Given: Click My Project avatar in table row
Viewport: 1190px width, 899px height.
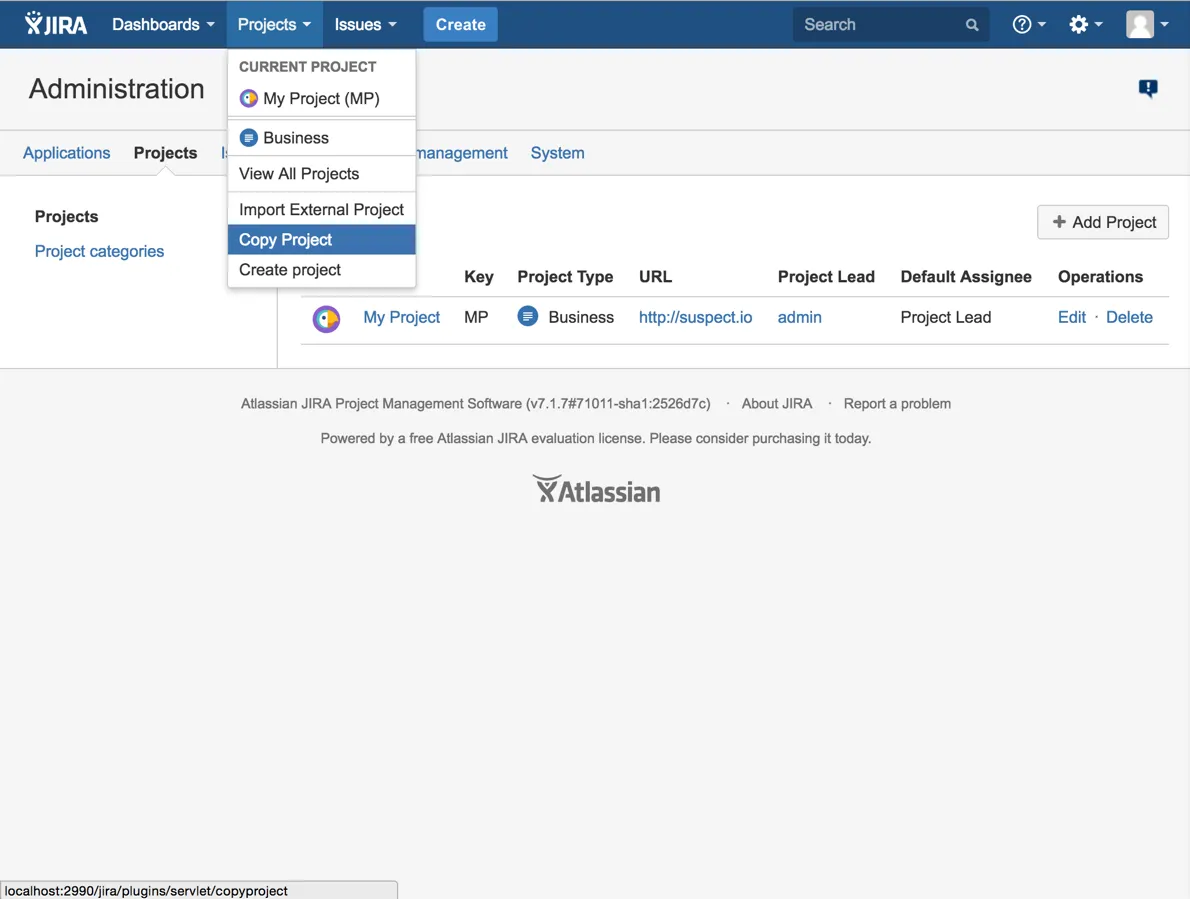Looking at the screenshot, I should point(326,319).
